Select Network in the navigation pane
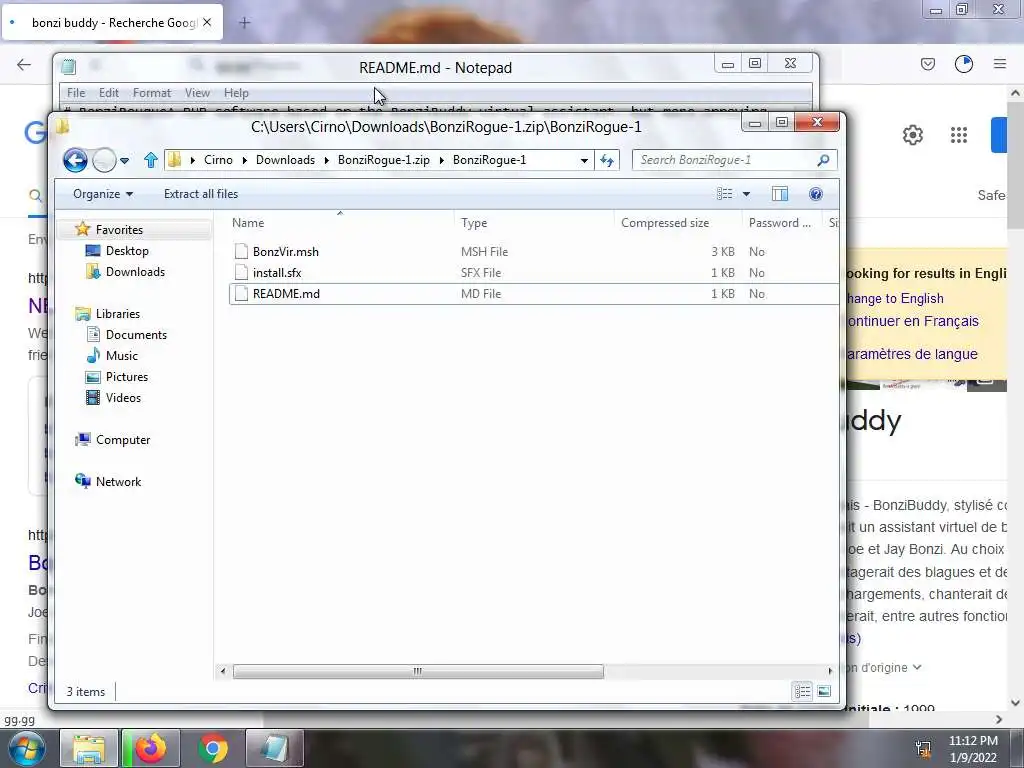The width and height of the screenshot is (1024, 768). pyautogui.click(x=118, y=482)
